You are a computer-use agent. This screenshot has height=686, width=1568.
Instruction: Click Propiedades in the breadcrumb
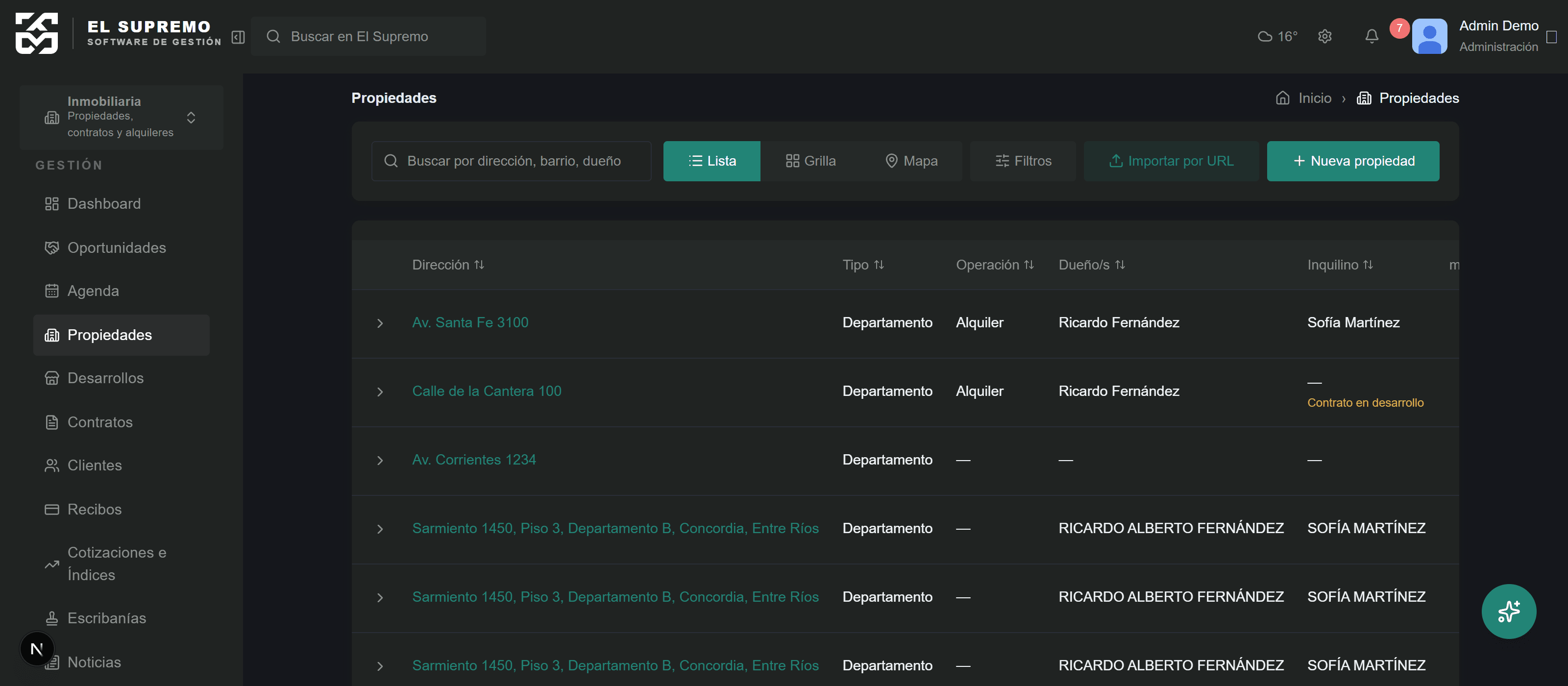point(1418,98)
